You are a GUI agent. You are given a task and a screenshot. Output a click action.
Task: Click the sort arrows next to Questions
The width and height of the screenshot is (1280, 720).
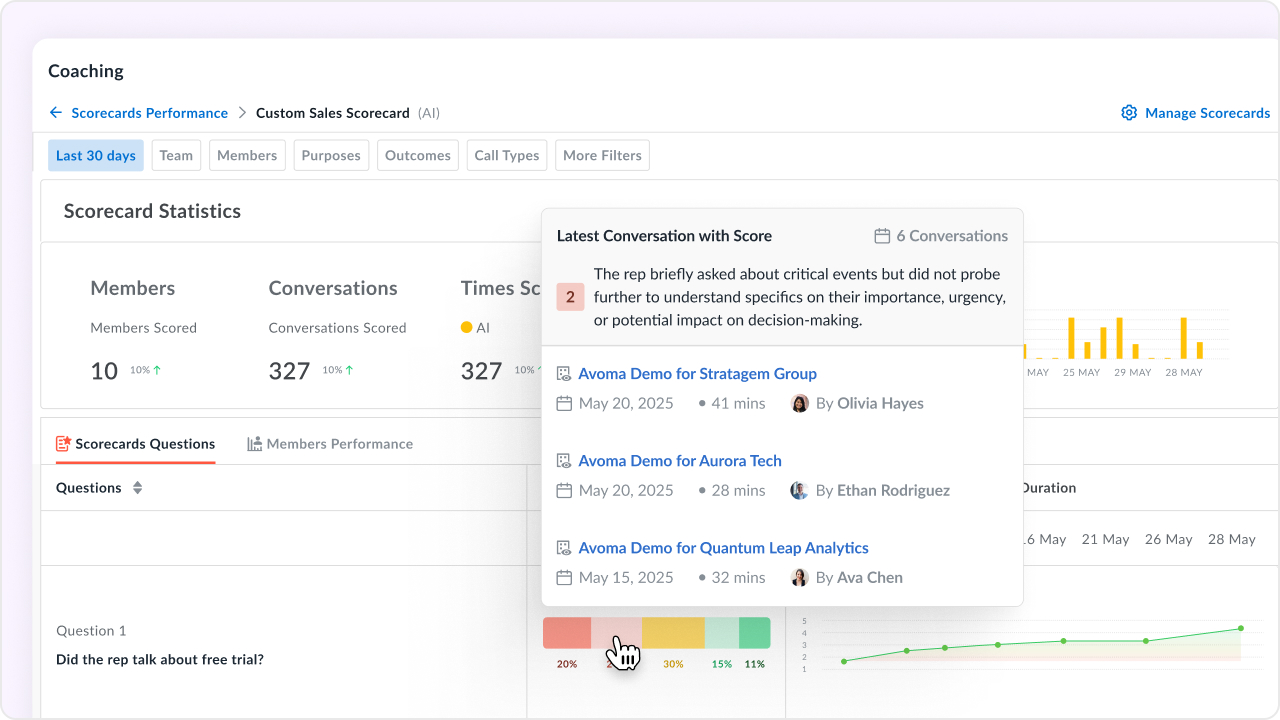(x=138, y=488)
